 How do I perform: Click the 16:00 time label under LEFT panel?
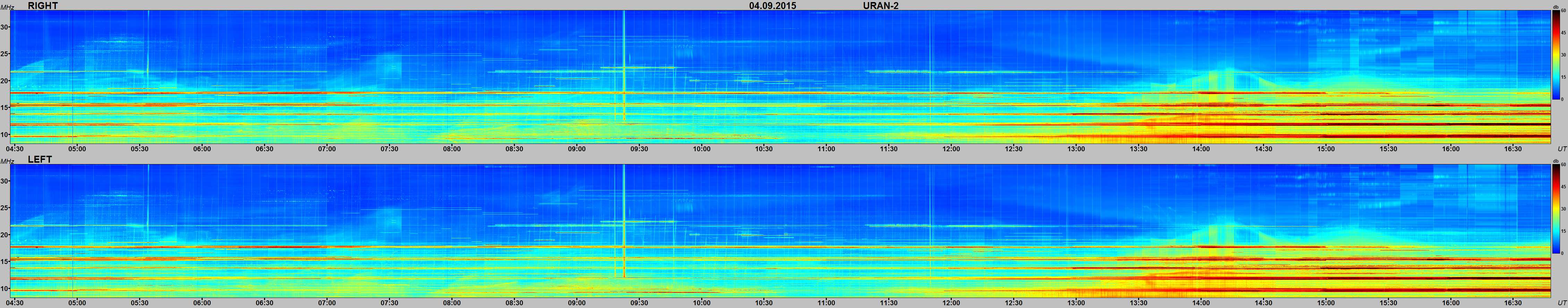[x=1451, y=303]
